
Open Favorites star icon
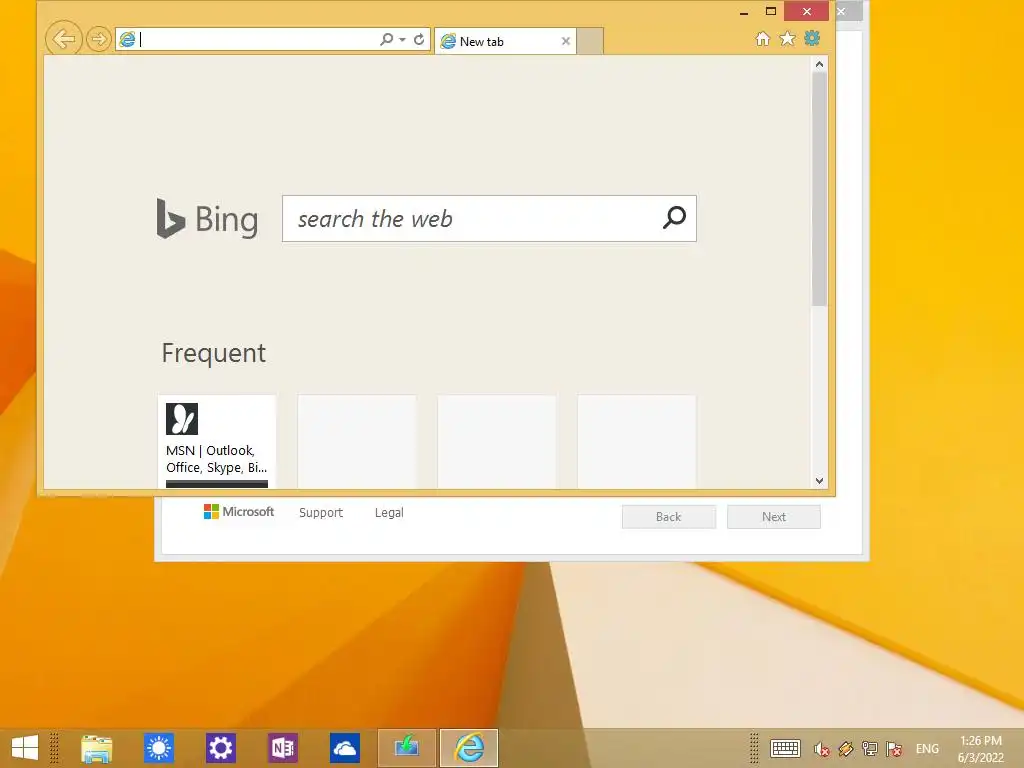(788, 39)
